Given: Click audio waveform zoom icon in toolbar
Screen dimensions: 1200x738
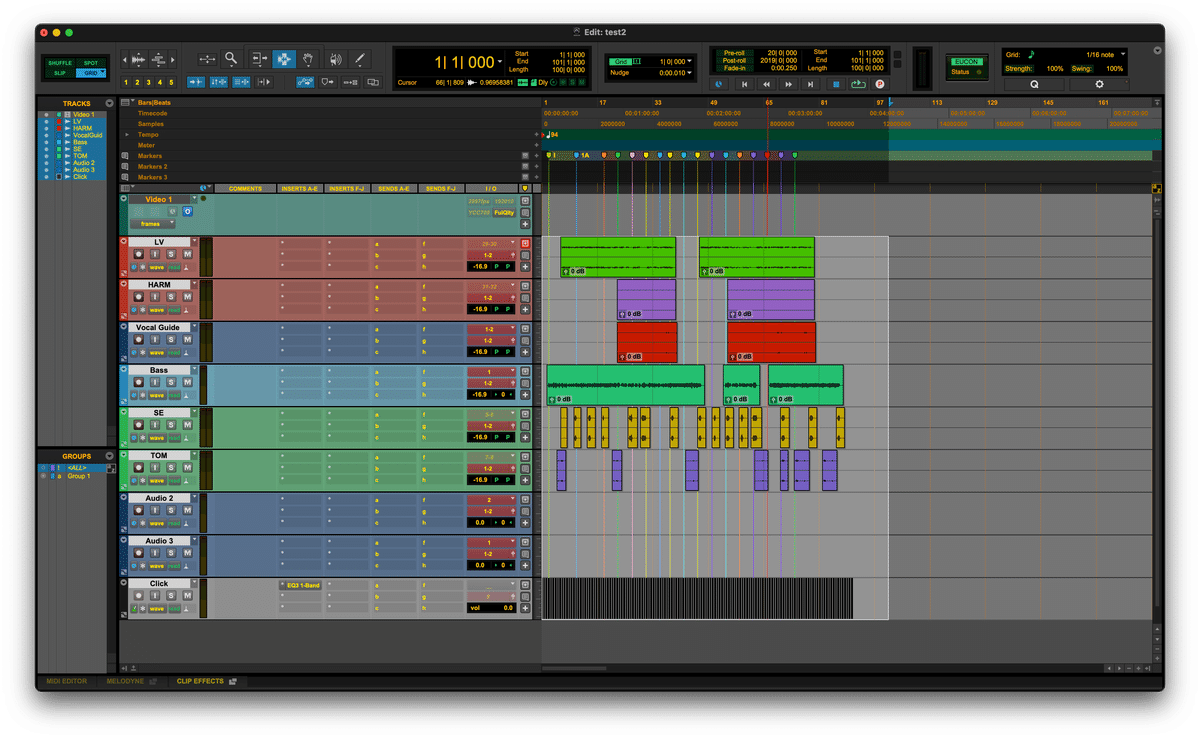Looking at the screenshot, I should (x=137, y=59).
